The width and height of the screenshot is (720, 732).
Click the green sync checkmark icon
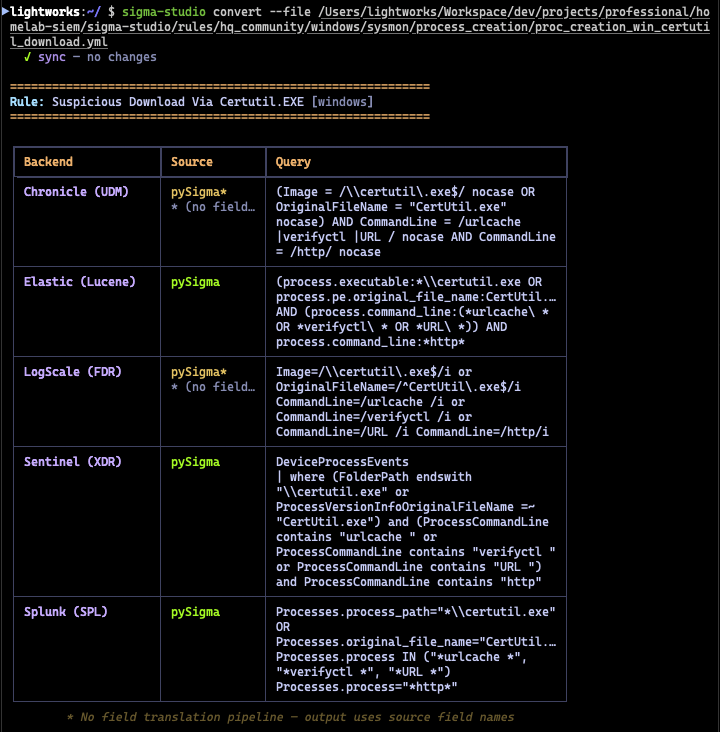click(x=28, y=58)
